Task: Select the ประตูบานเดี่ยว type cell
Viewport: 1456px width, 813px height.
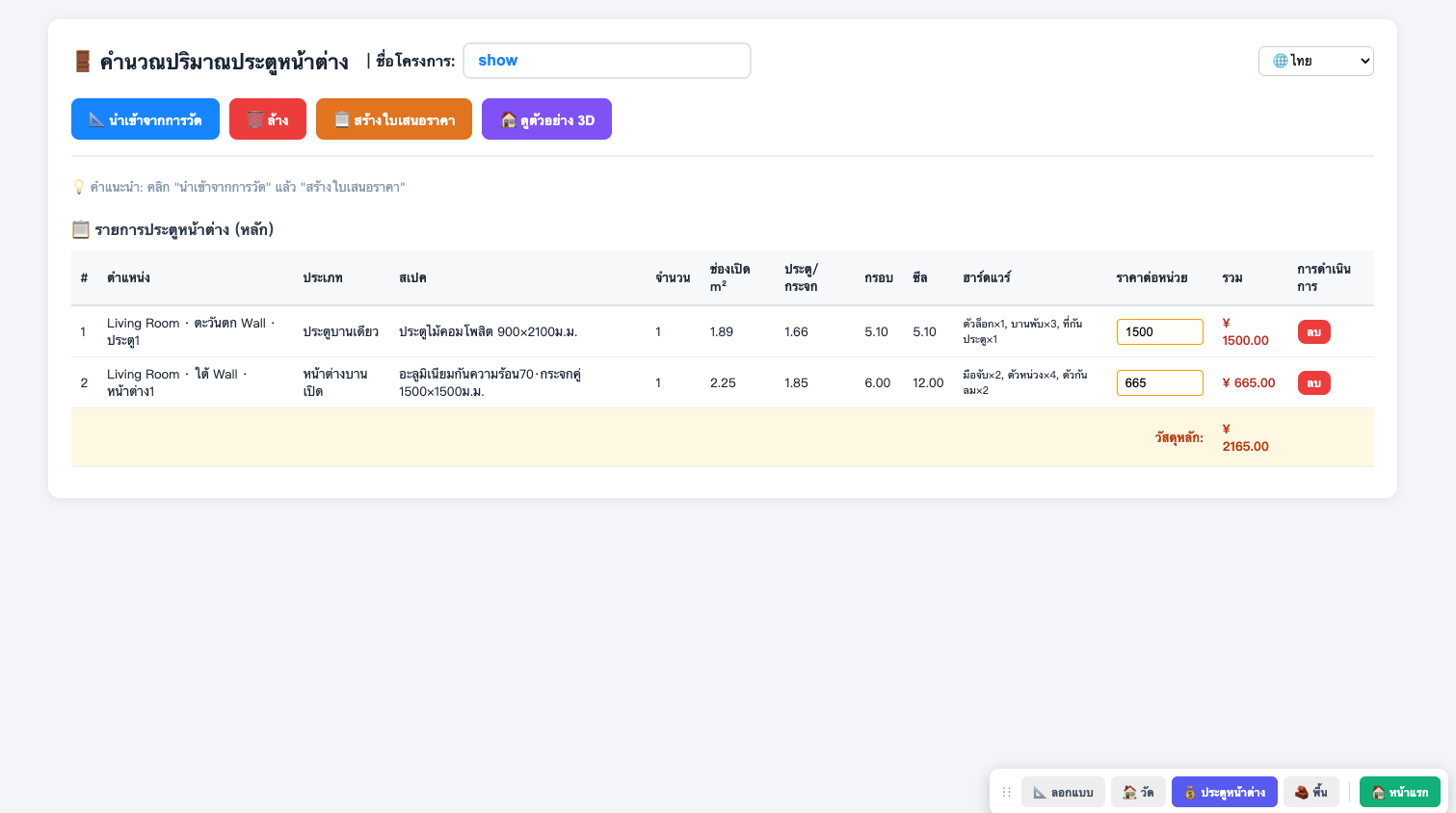Action: tap(341, 331)
